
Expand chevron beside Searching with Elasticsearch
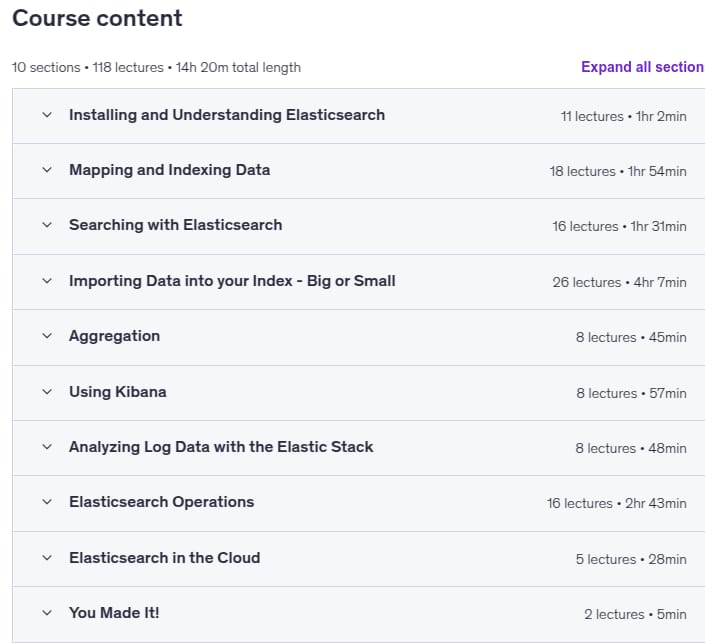pyautogui.click(x=47, y=225)
